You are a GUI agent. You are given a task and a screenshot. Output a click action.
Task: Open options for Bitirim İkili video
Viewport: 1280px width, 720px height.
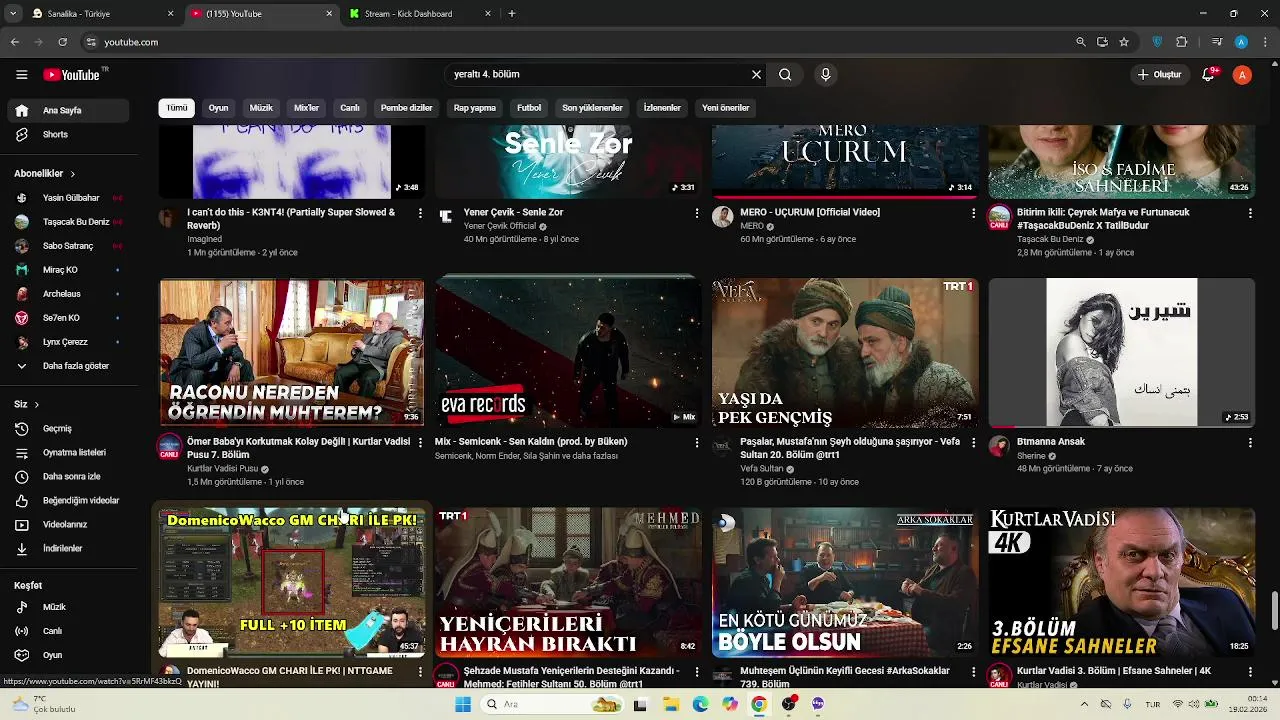tap(1250, 213)
